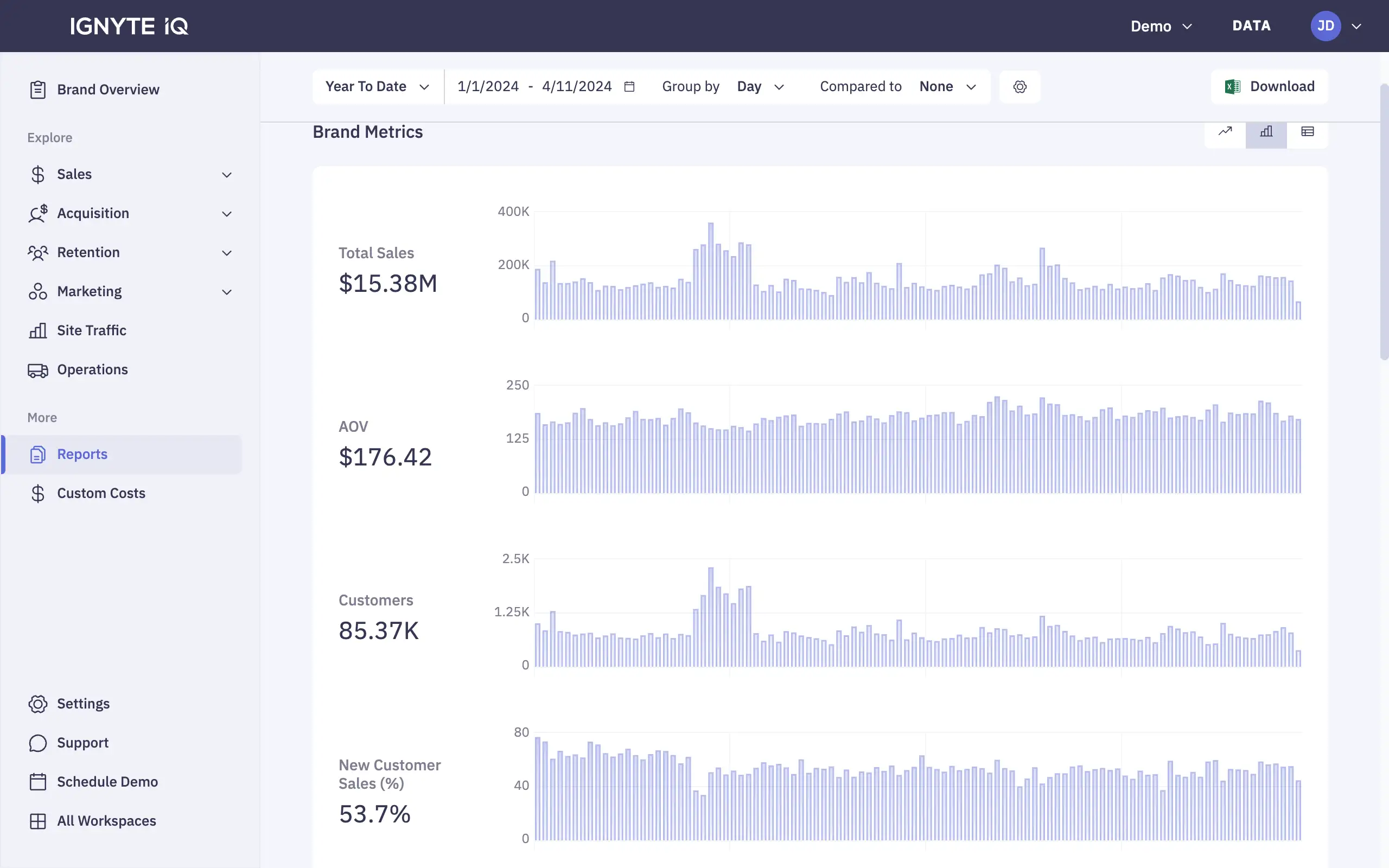This screenshot has width=1389, height=868.
Task: Click the tallest Total Sales chart bar
Action: click(x=711, y=271)
